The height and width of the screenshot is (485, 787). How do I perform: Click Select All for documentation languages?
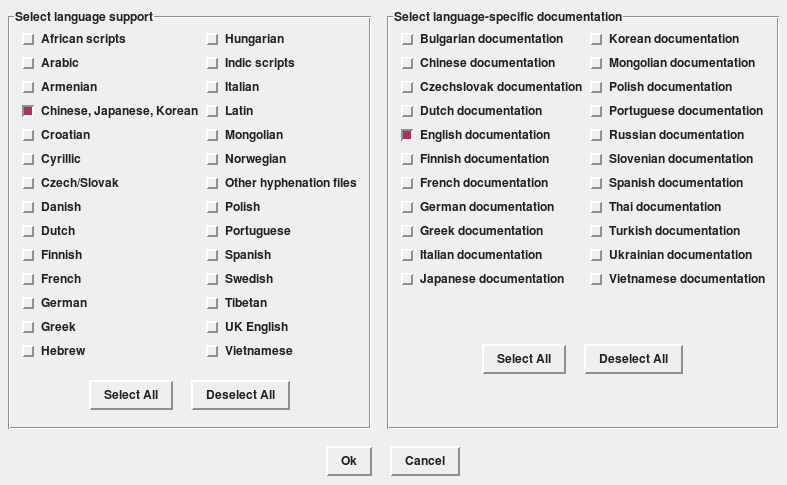(524, 359)
